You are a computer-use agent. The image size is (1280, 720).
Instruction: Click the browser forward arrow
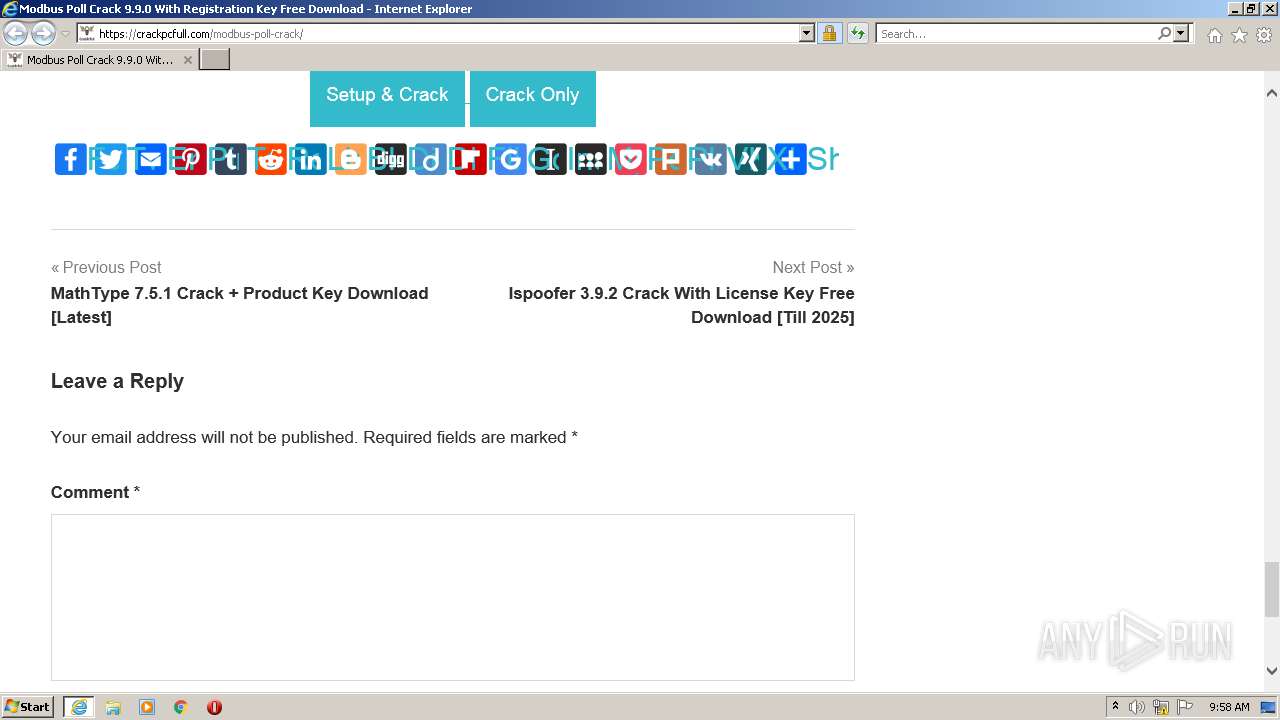click(x=43, y=34)
